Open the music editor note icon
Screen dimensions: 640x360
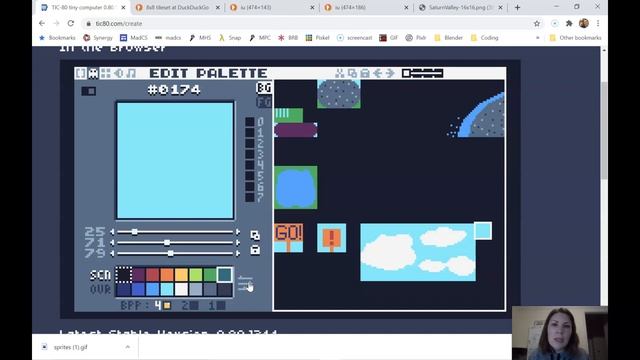tap(131, 73)
